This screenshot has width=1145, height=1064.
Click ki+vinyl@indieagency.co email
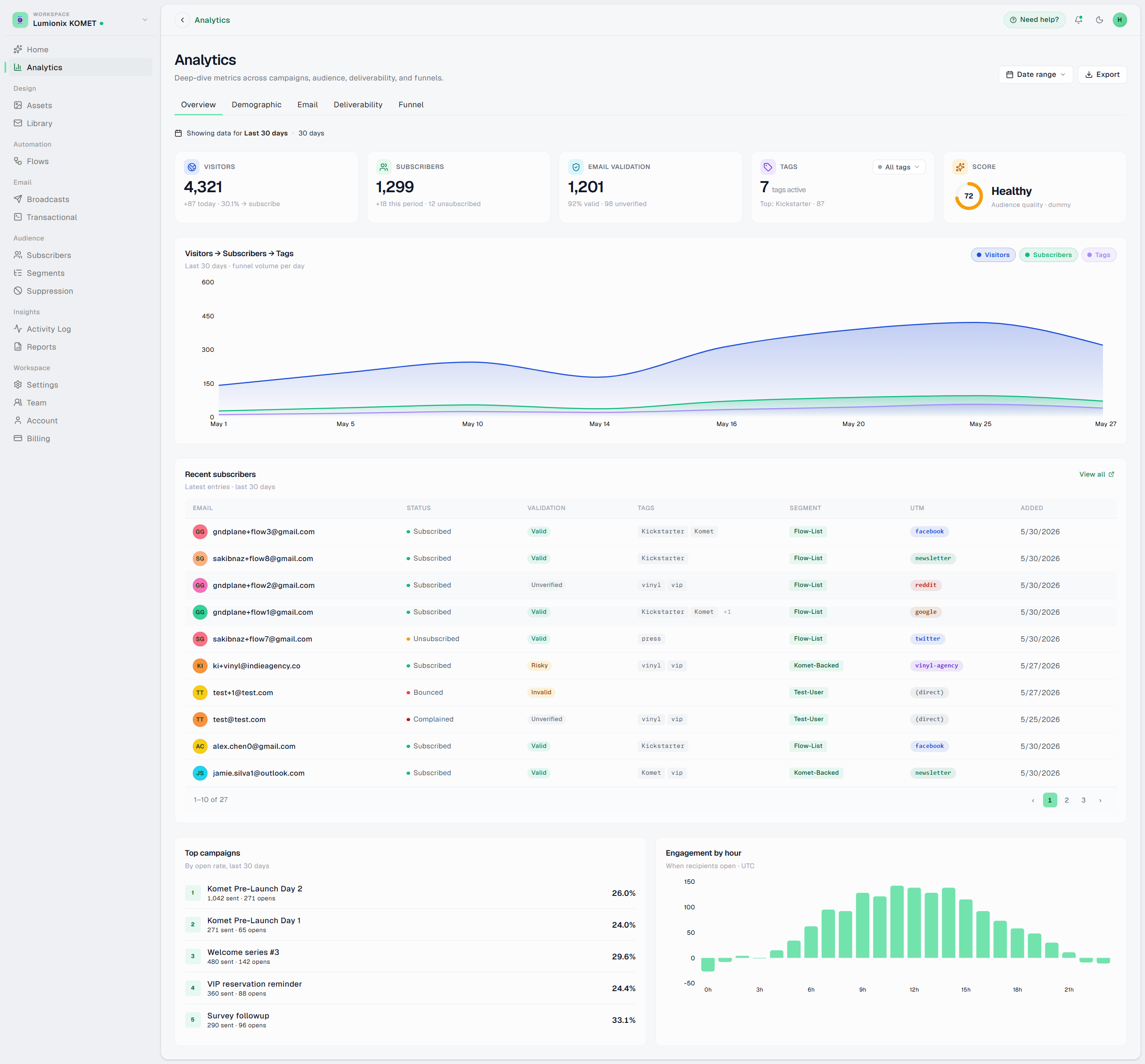pos(256,666)
